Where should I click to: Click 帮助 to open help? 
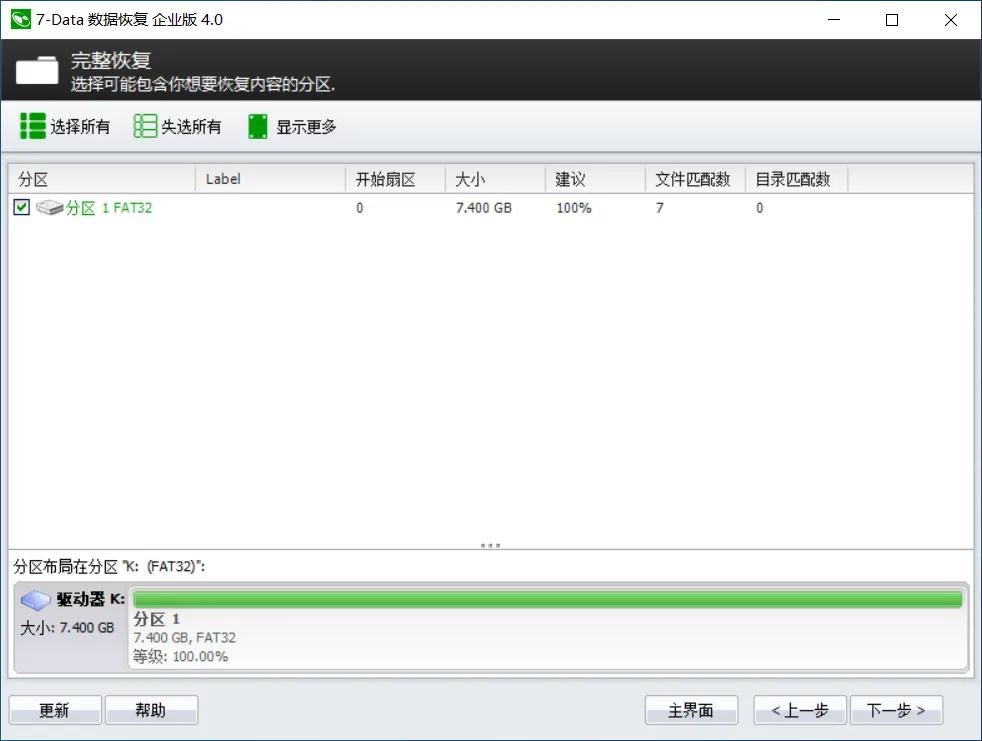click(x=151, y=710)
